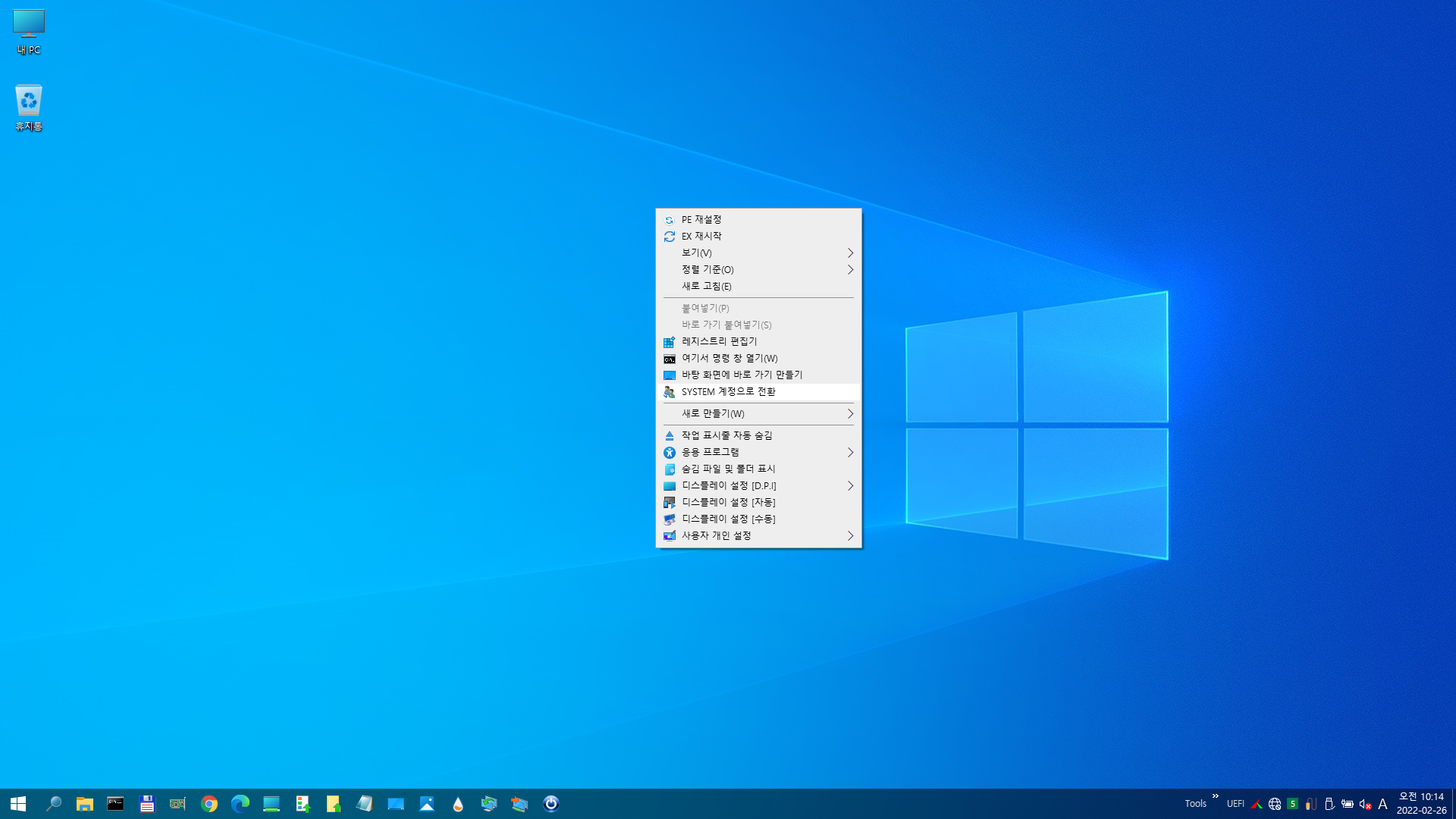Click the floppy disk taskbar icon
Viewport: 1456px width, 819px height.
pos(146,804)
